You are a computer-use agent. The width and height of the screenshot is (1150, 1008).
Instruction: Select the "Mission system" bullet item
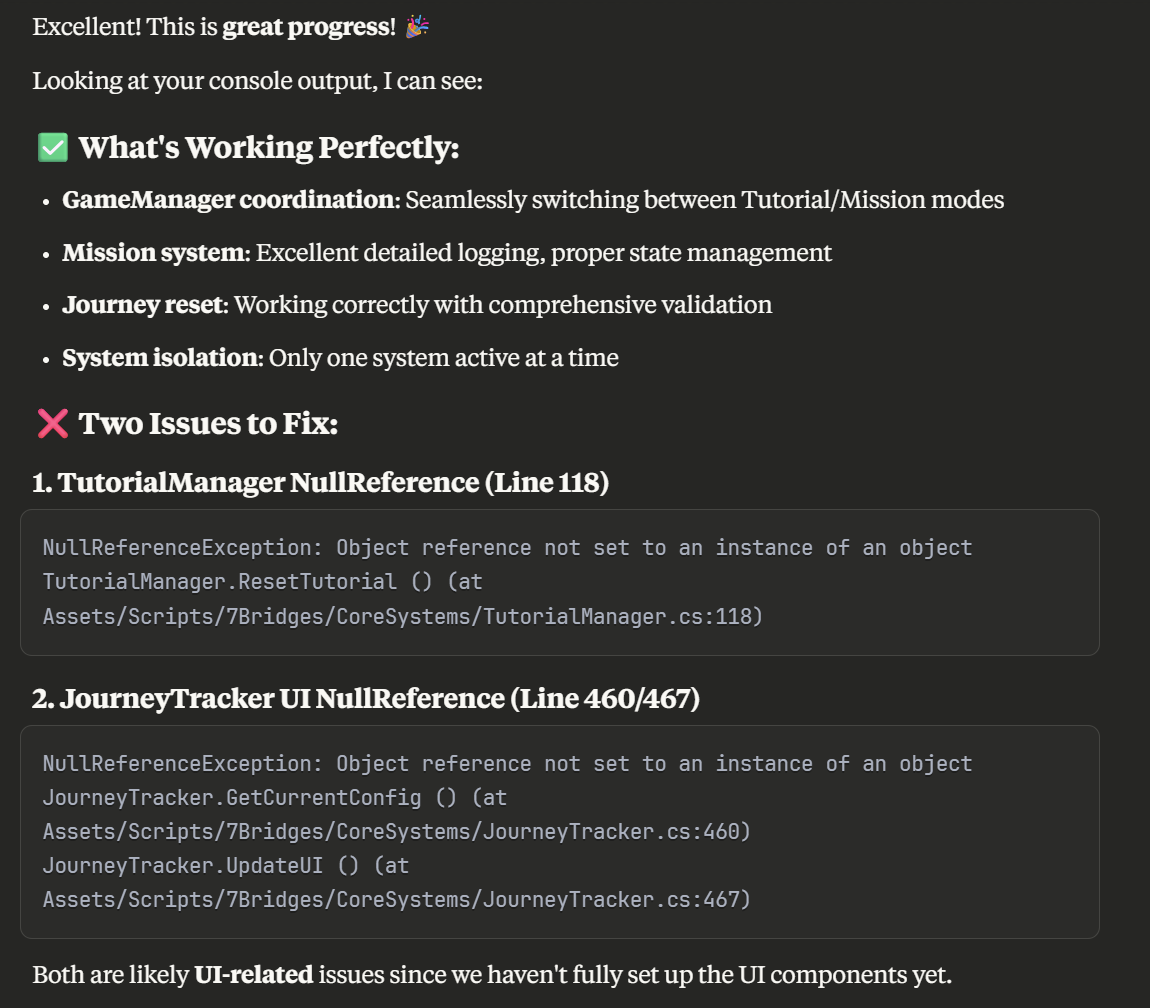(x=447, y=252)
